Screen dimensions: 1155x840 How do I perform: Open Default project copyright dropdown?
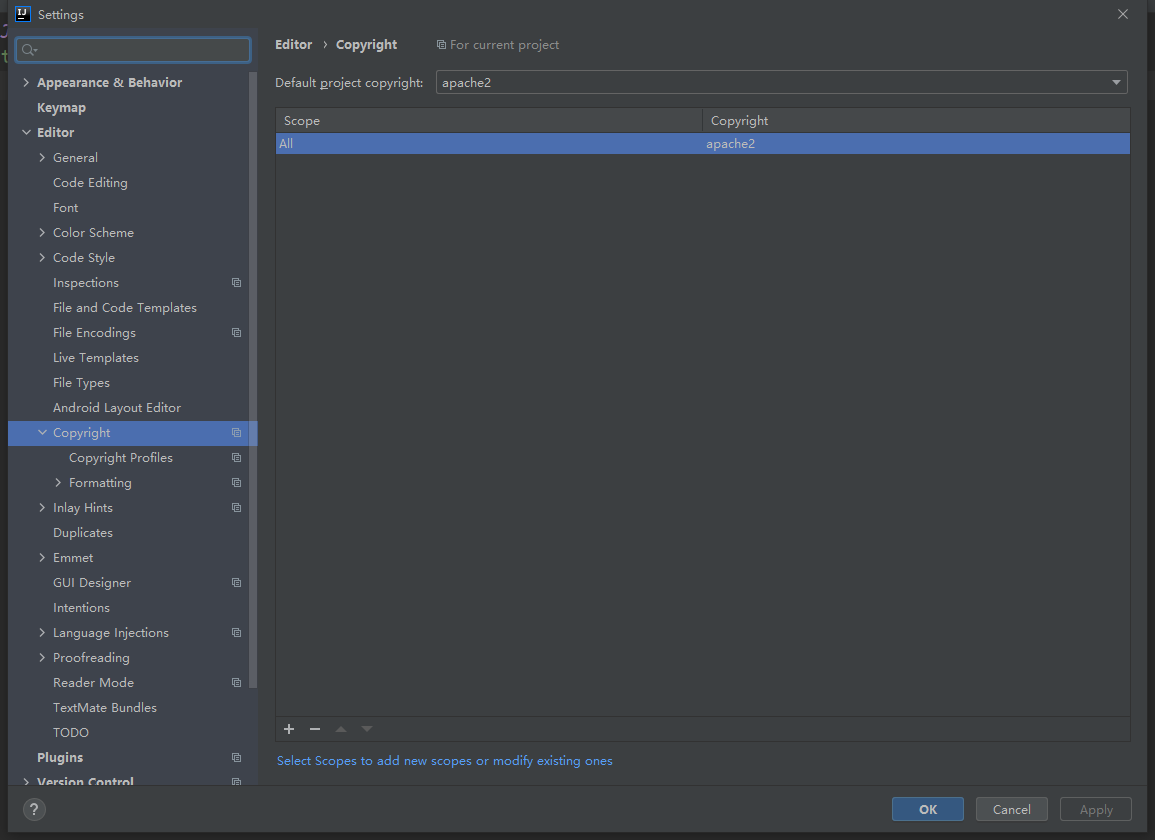782,83
